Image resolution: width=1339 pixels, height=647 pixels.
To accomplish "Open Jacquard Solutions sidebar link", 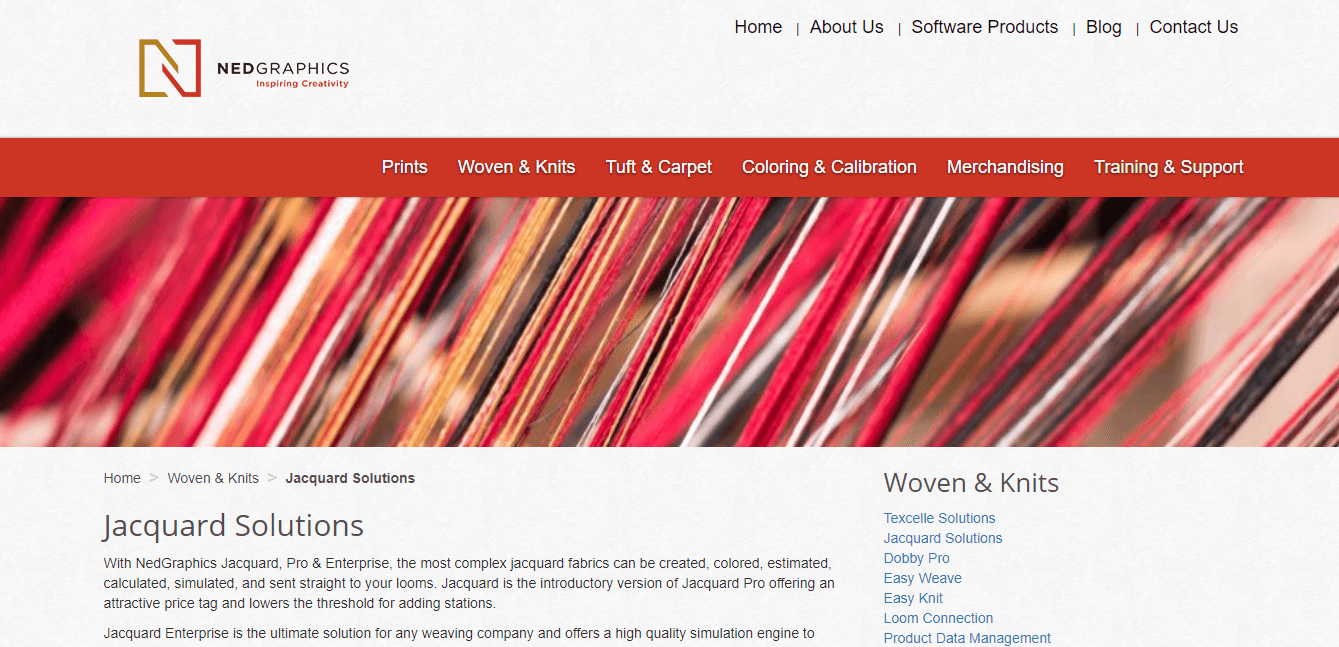I will [x=942, y=538].
